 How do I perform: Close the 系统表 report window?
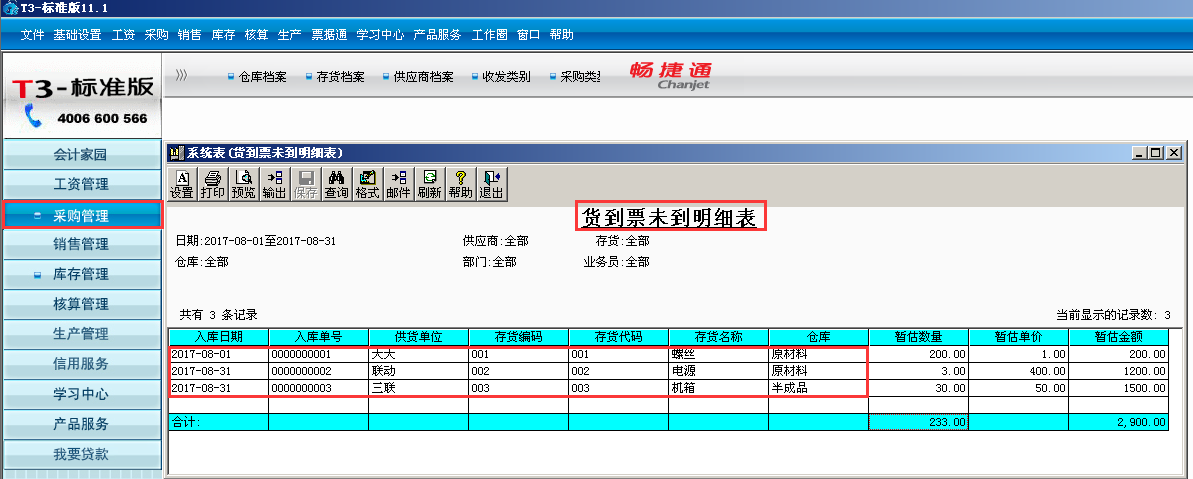(x=1174, y=153)
